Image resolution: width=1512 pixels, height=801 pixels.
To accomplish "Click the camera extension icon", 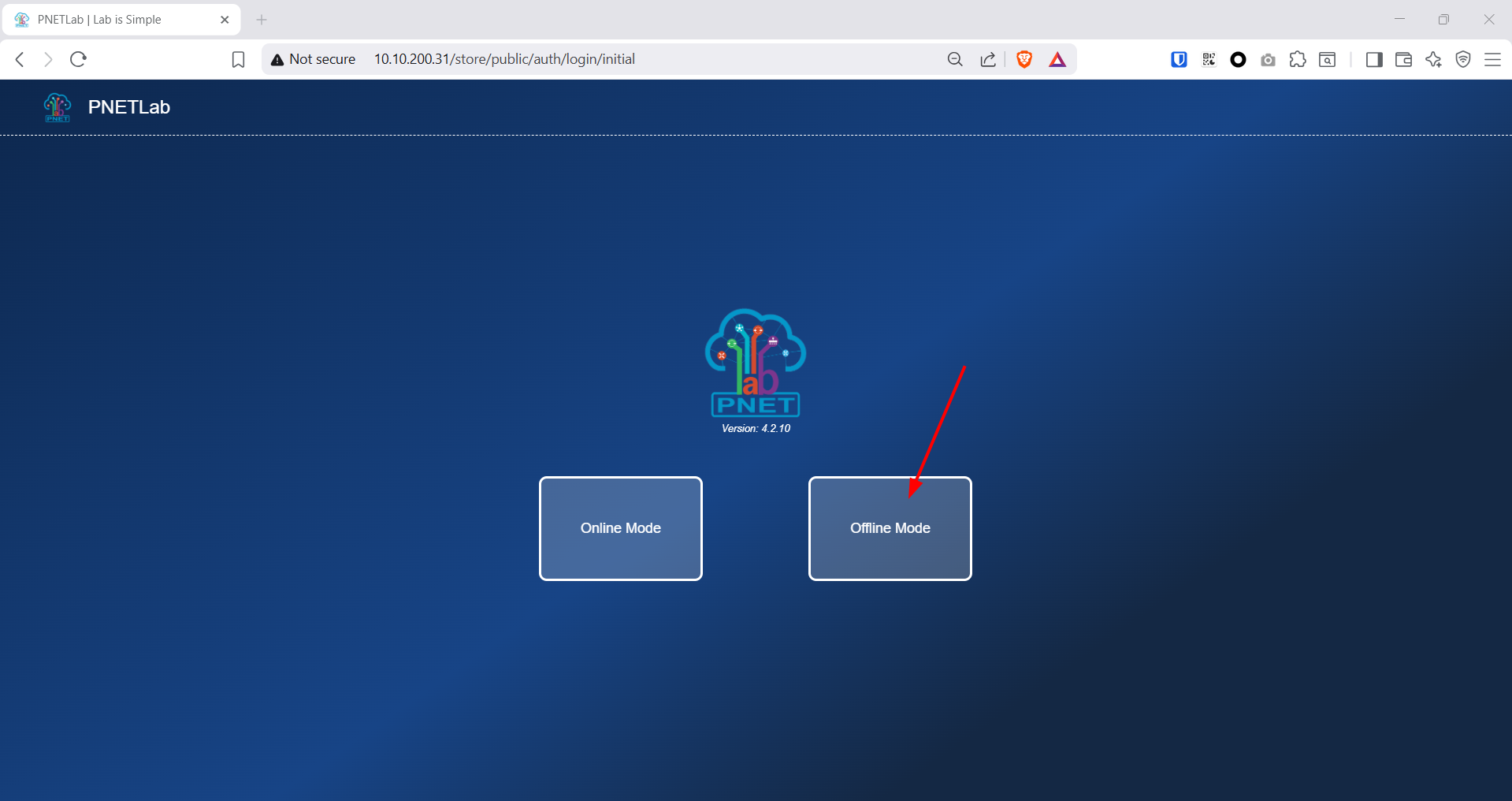I will [1268, 60].
